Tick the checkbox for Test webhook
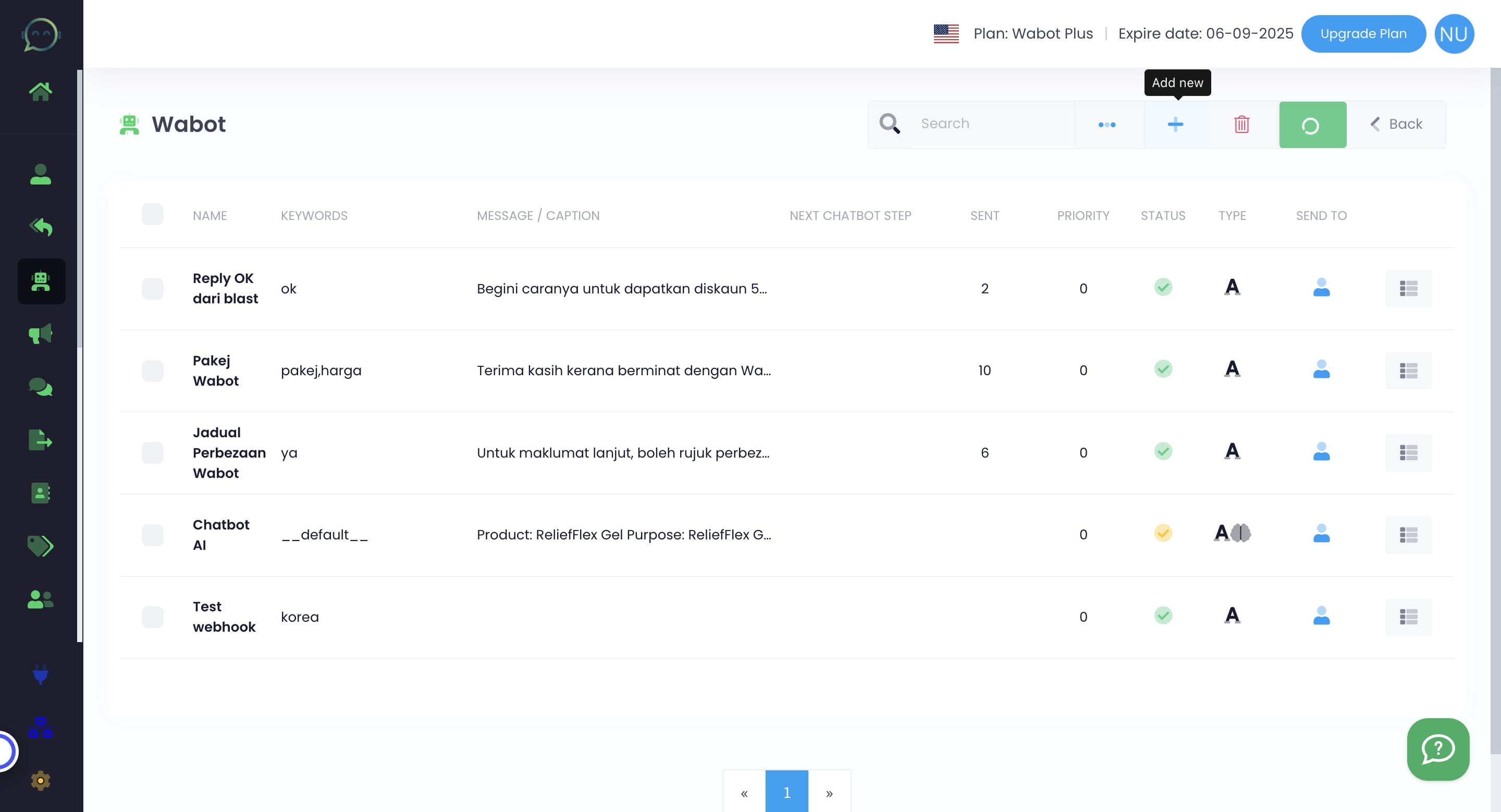Screen dimensions: 1501x812 (x=153, y=617)
